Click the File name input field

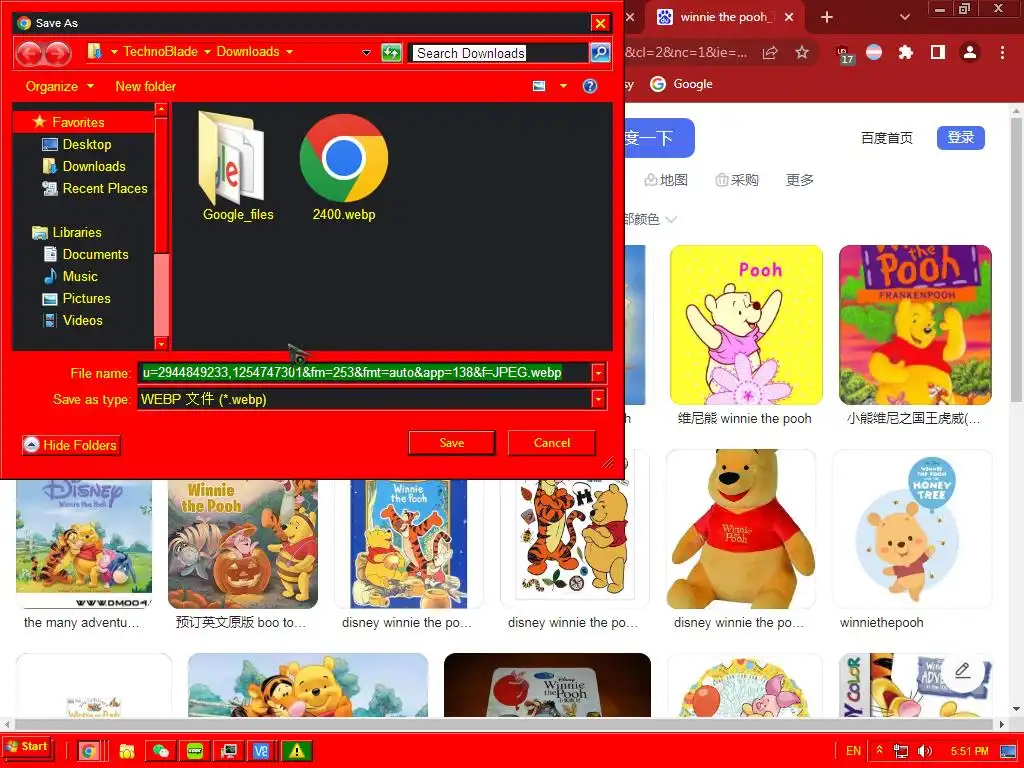[363, 373]
